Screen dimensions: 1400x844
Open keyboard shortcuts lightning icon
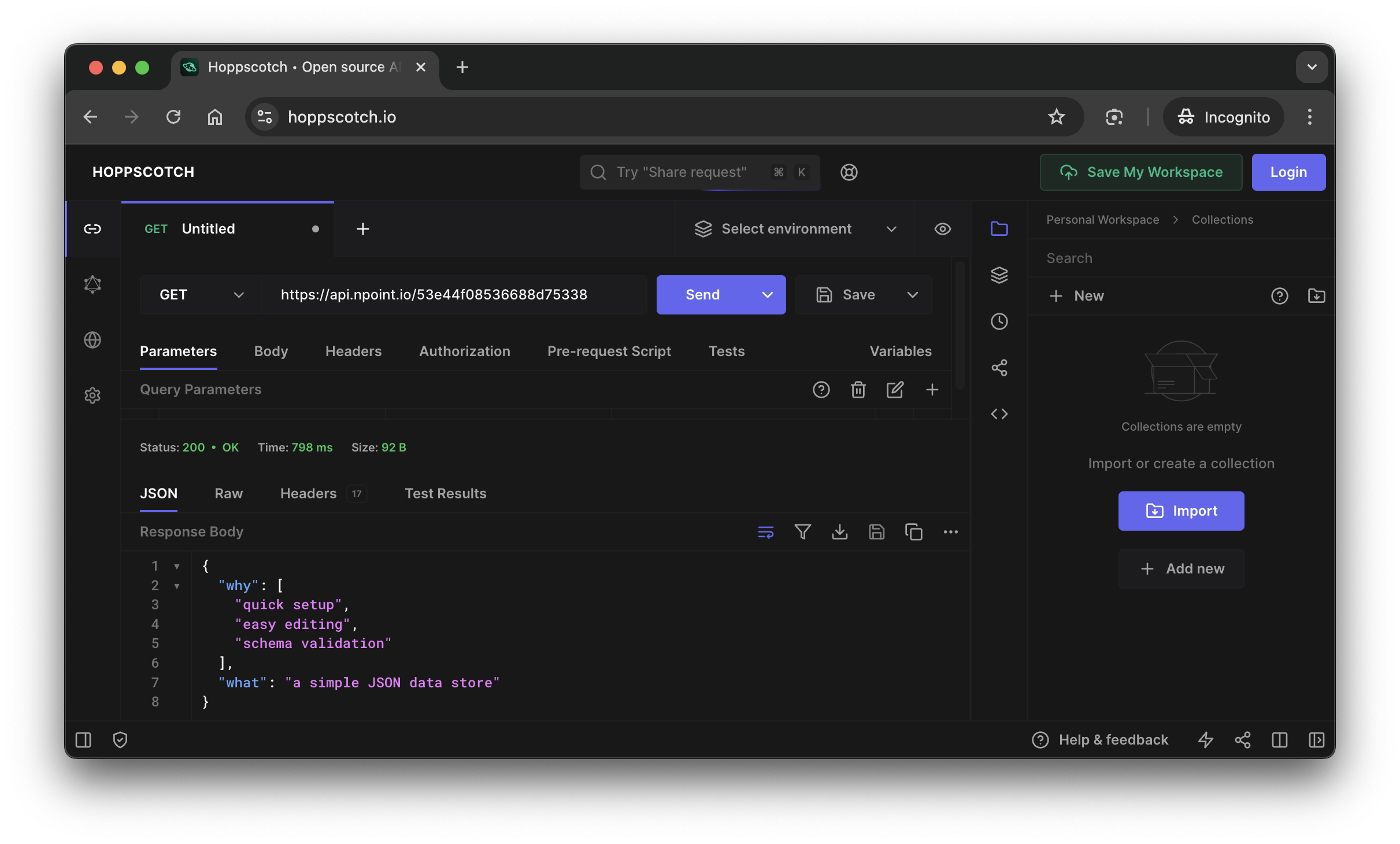pos(1206,740)
